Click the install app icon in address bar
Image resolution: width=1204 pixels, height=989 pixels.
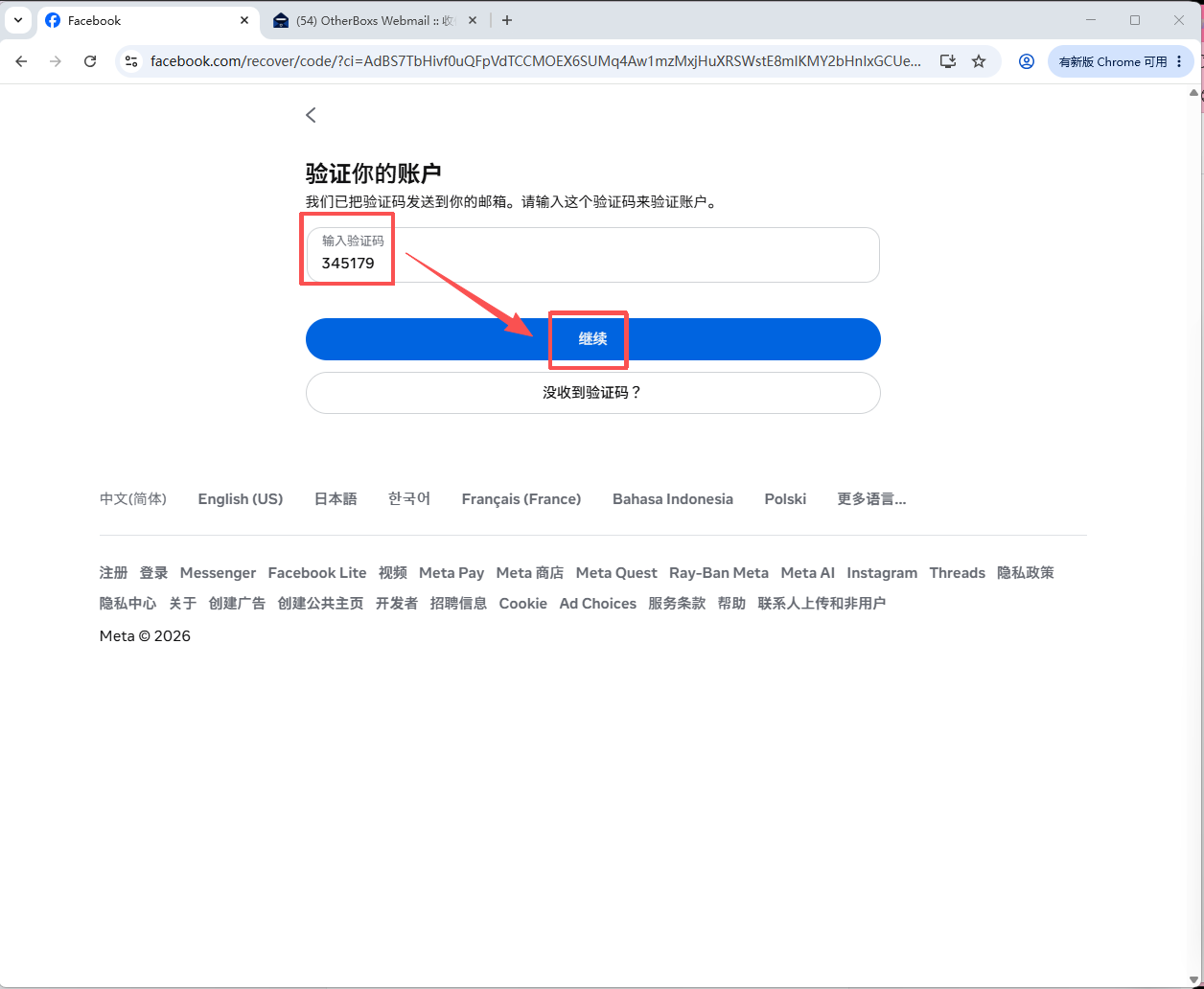(x=947, y=61)
